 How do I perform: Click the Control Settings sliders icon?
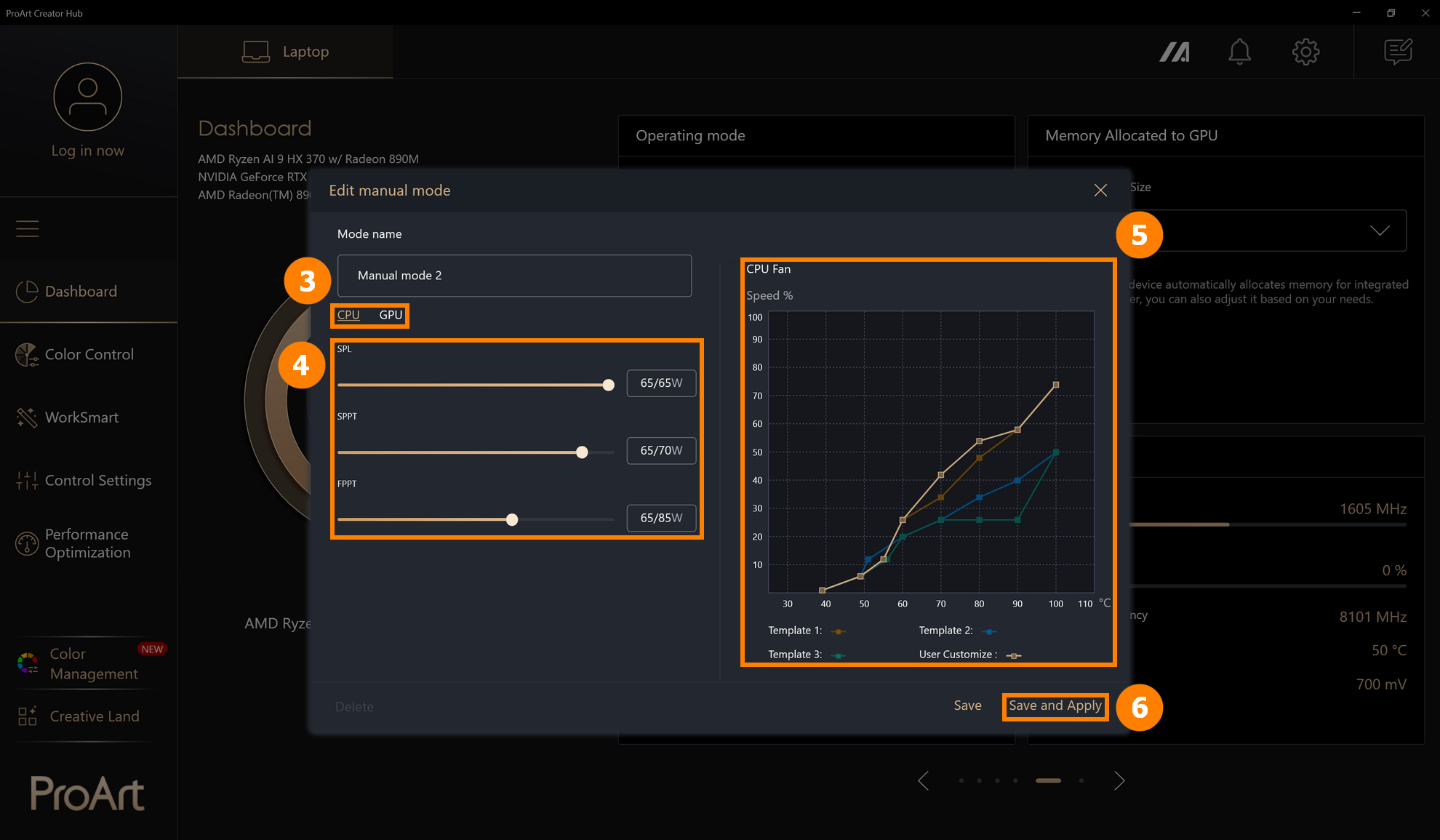(27, 481)
